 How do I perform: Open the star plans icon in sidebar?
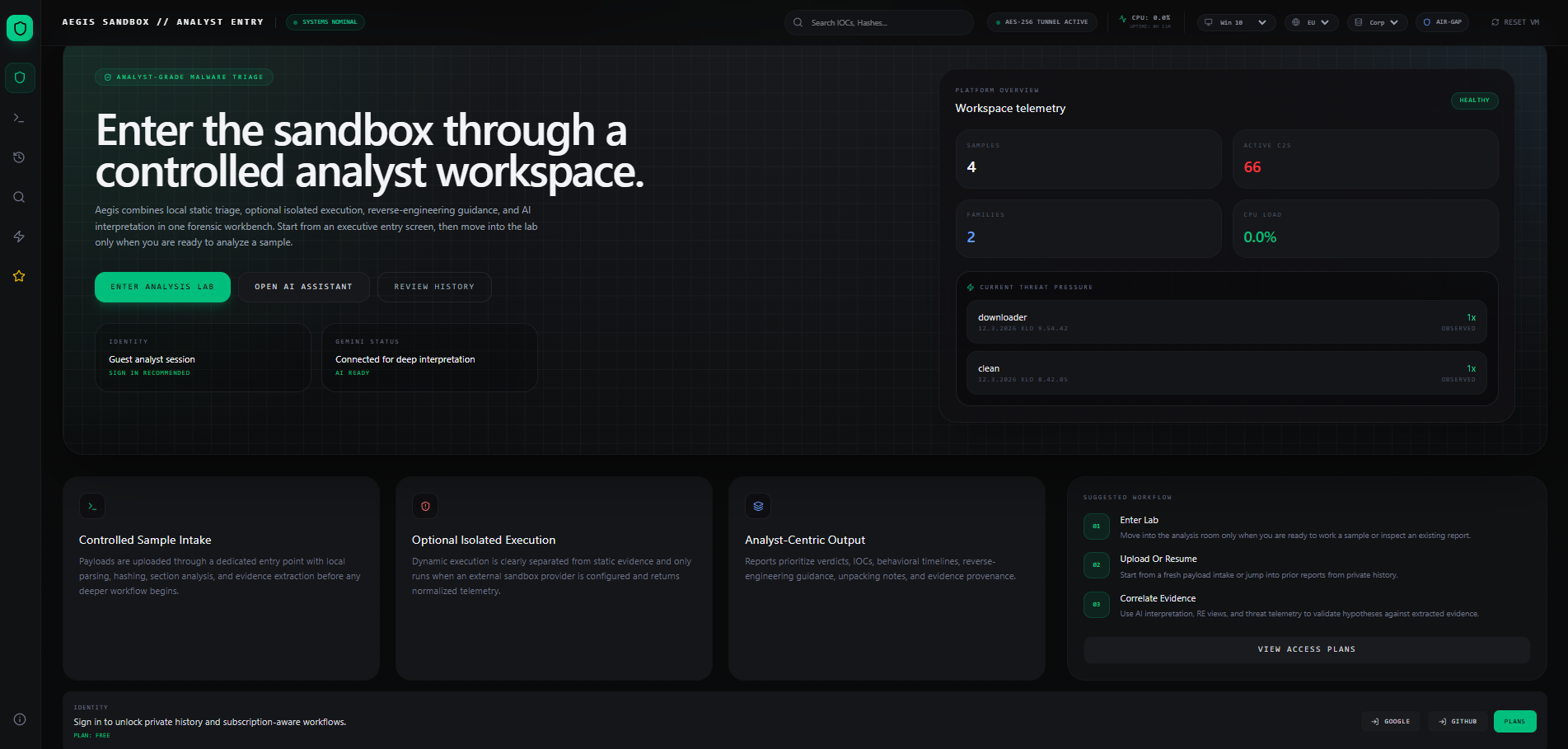coord(19,276)
